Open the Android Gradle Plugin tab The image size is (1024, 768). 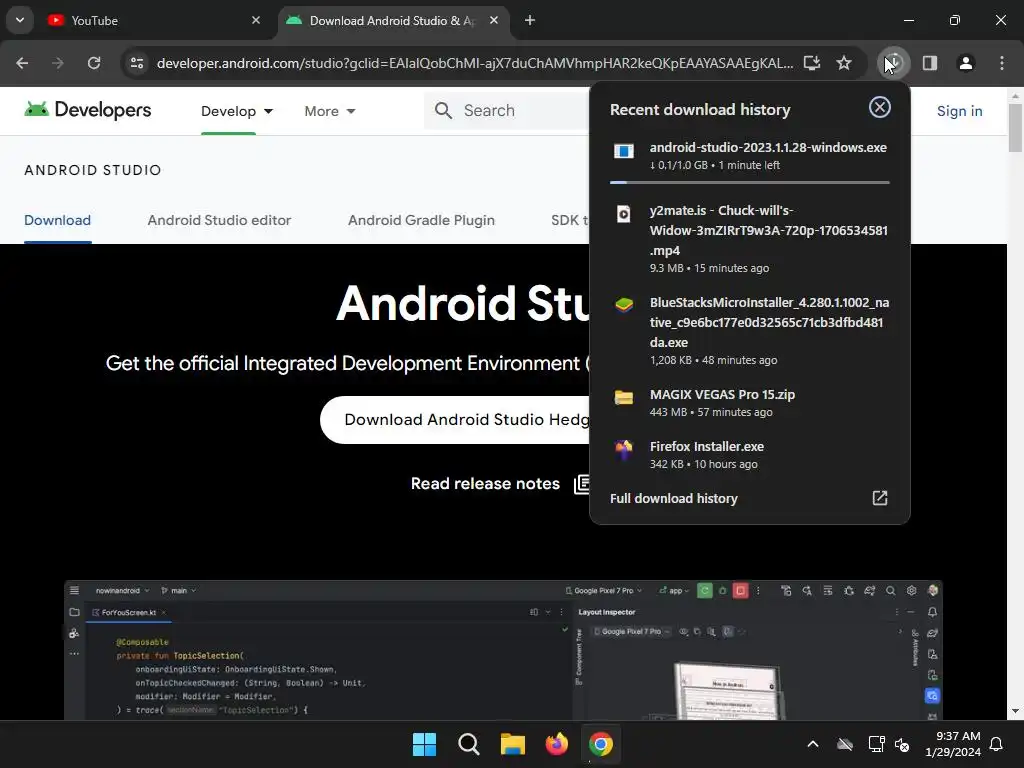tap(421, 220)
